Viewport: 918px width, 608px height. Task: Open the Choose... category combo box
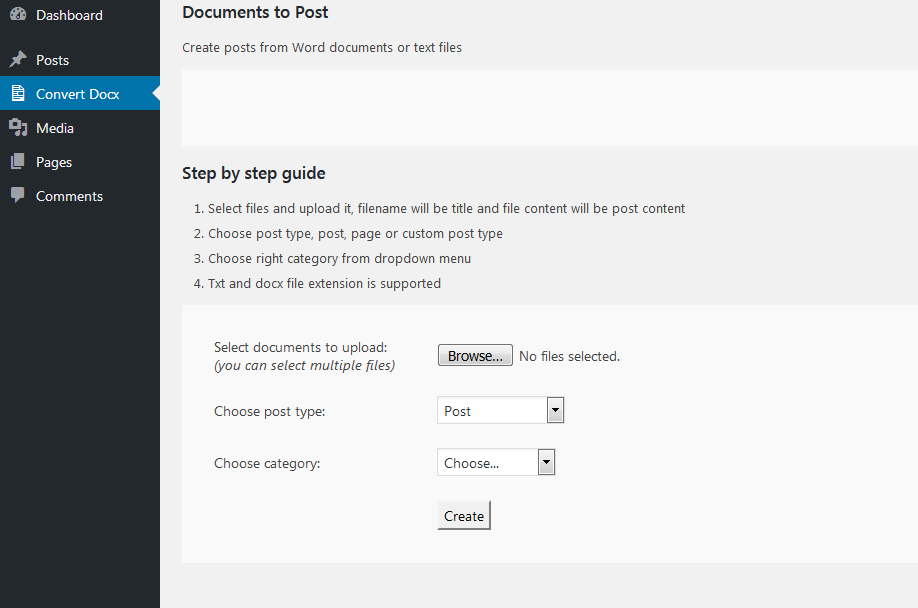496,462
